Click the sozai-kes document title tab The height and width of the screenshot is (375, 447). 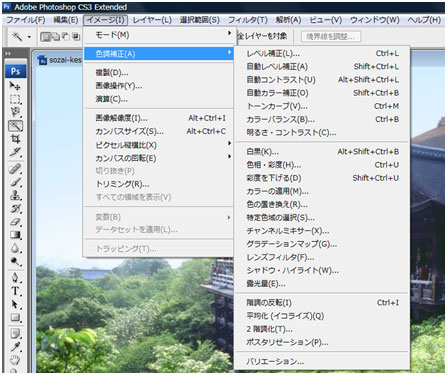60,60
